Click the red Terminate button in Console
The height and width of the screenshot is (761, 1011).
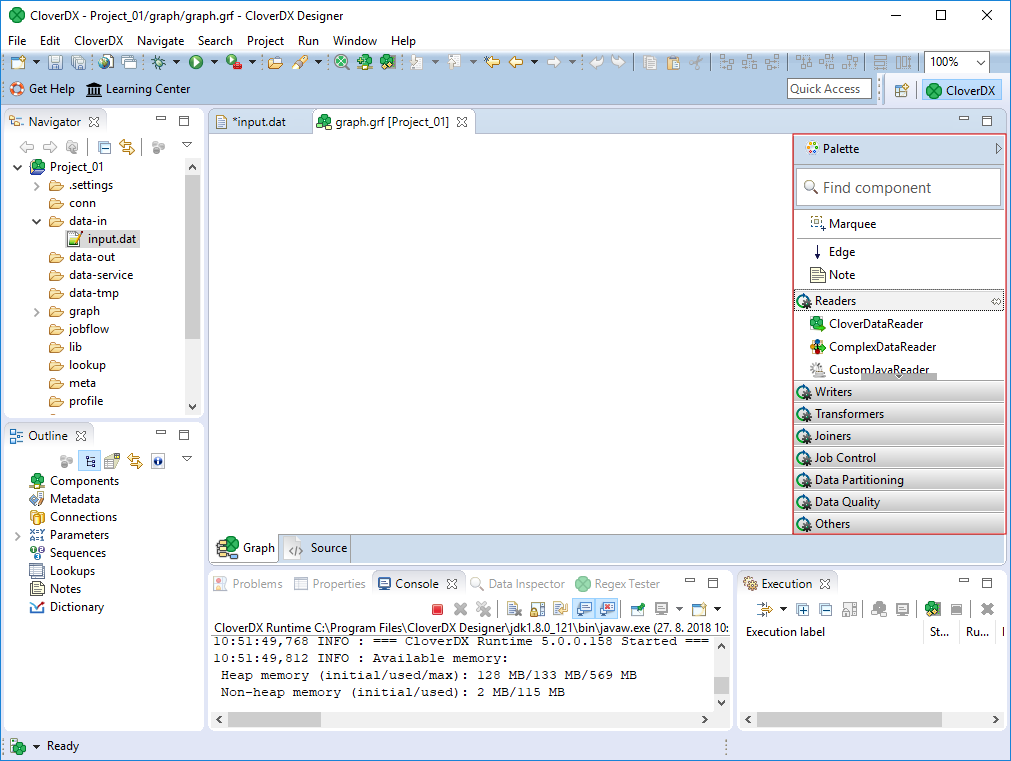click(437, 609)
